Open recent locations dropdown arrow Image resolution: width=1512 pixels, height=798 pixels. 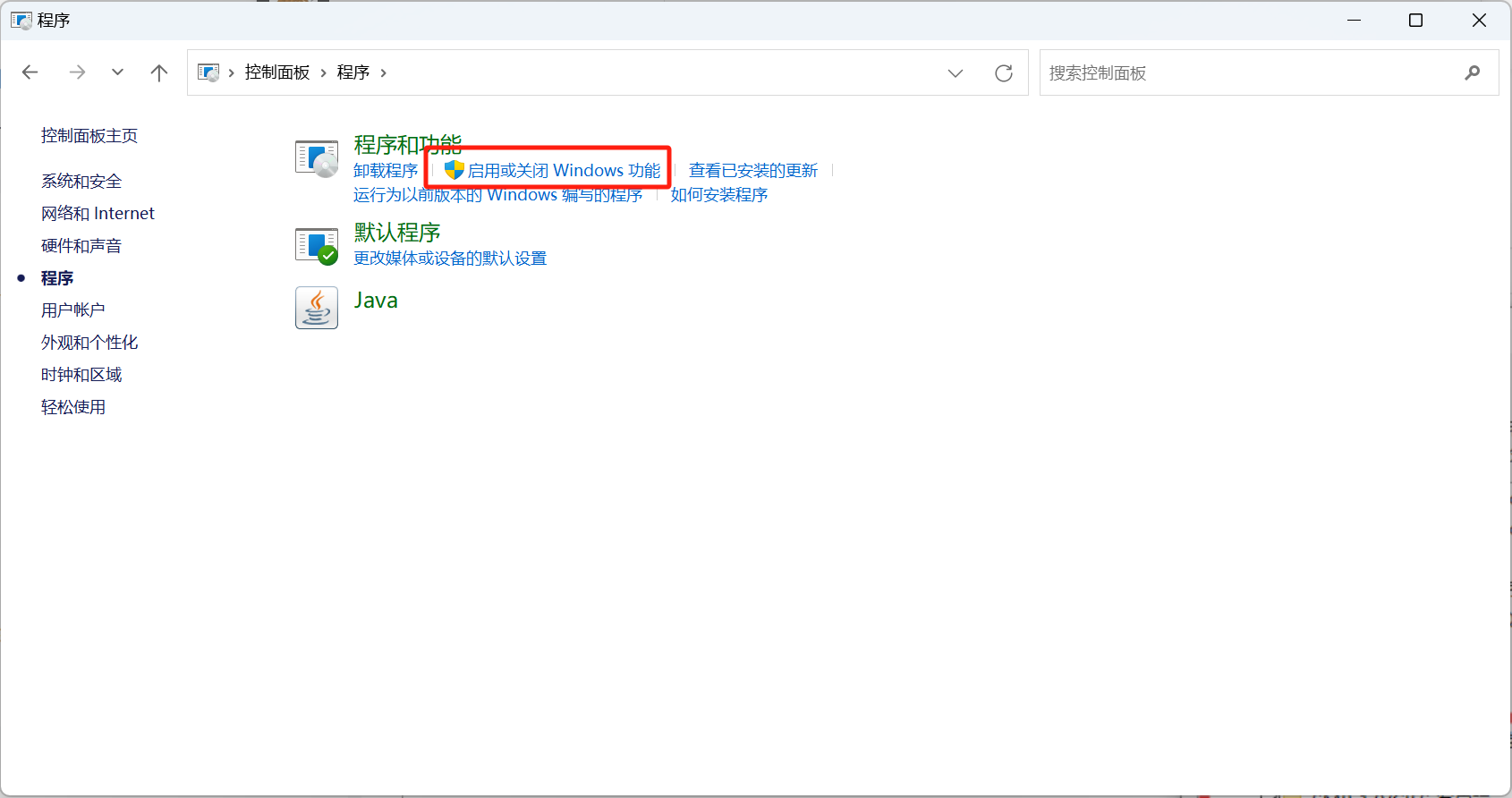point(117,72)
